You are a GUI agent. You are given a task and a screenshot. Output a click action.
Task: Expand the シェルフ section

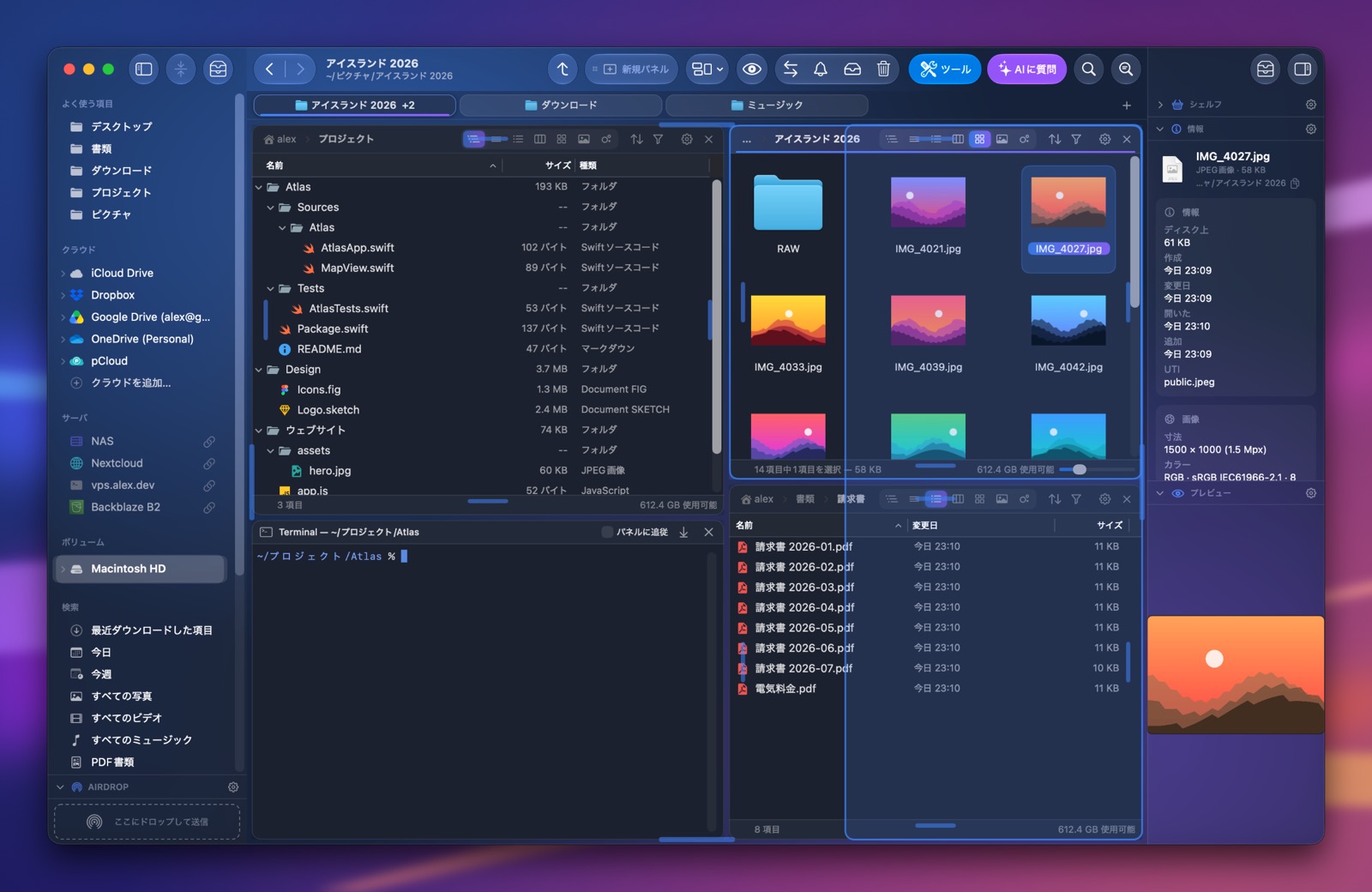1160,105
